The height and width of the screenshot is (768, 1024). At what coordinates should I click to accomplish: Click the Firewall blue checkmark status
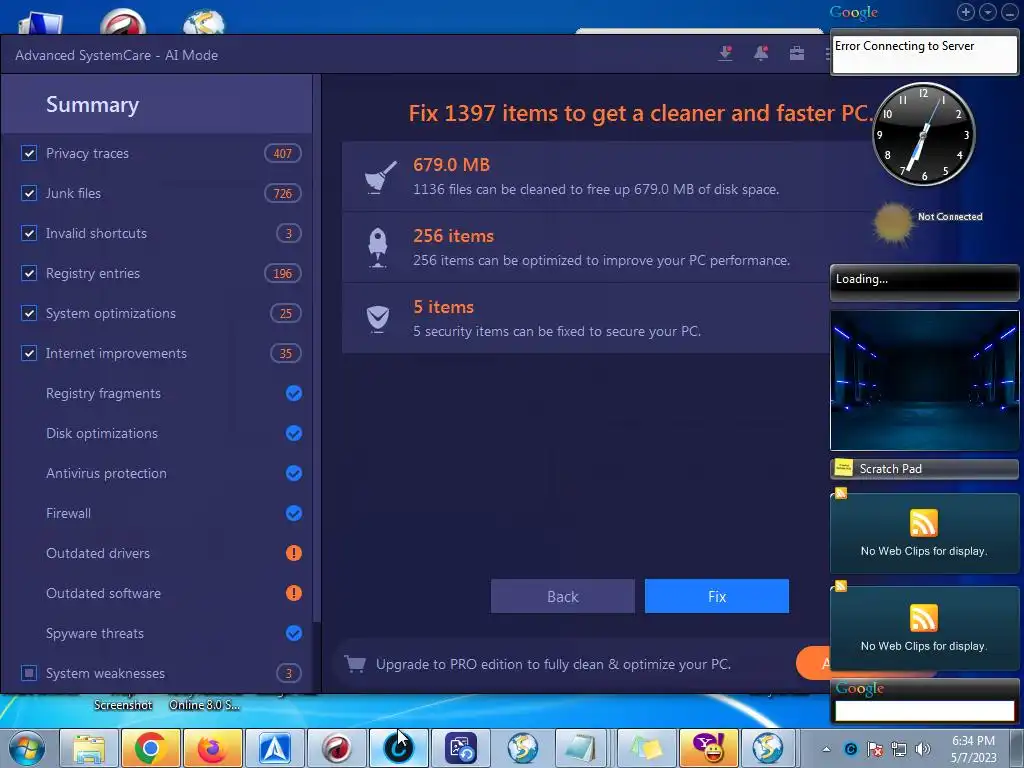point(294,513)
